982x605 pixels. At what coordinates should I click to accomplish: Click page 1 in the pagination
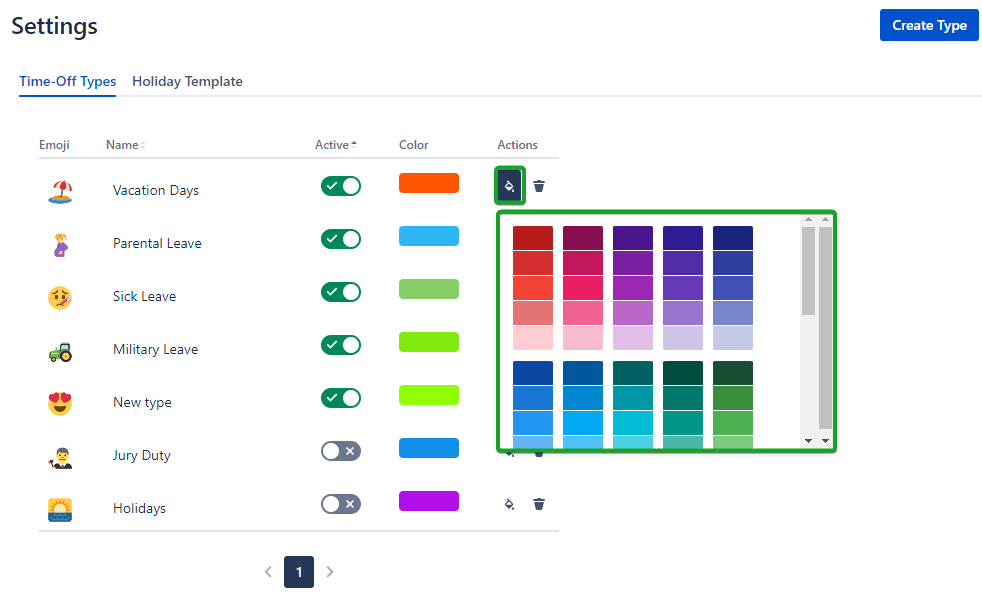(299, 572)
